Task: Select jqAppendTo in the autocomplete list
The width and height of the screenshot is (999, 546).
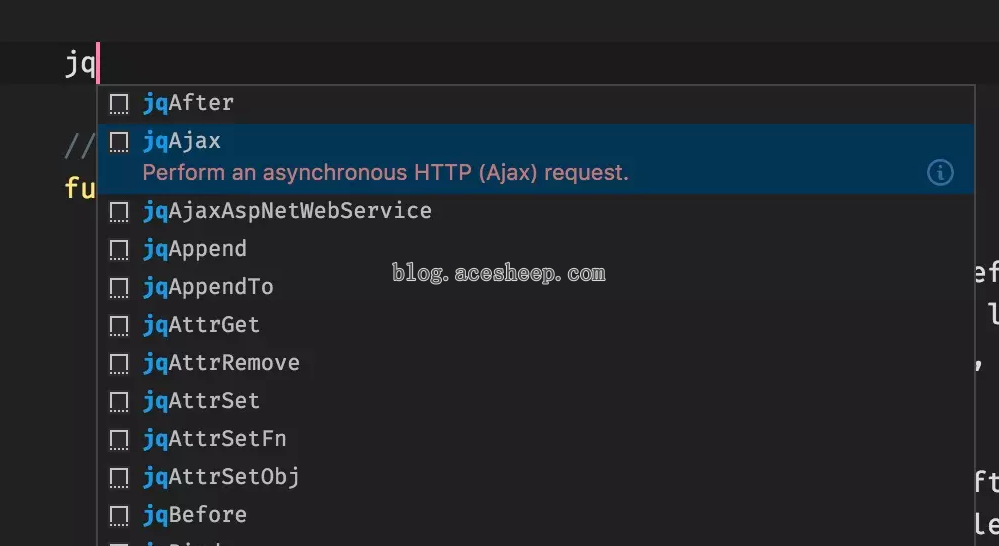Action: (x=208, y=287)
